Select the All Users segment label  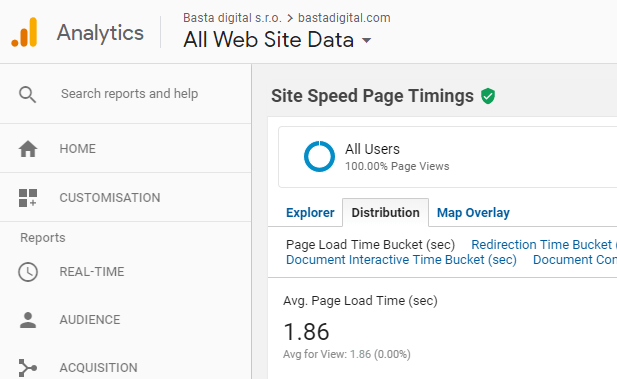372,149
